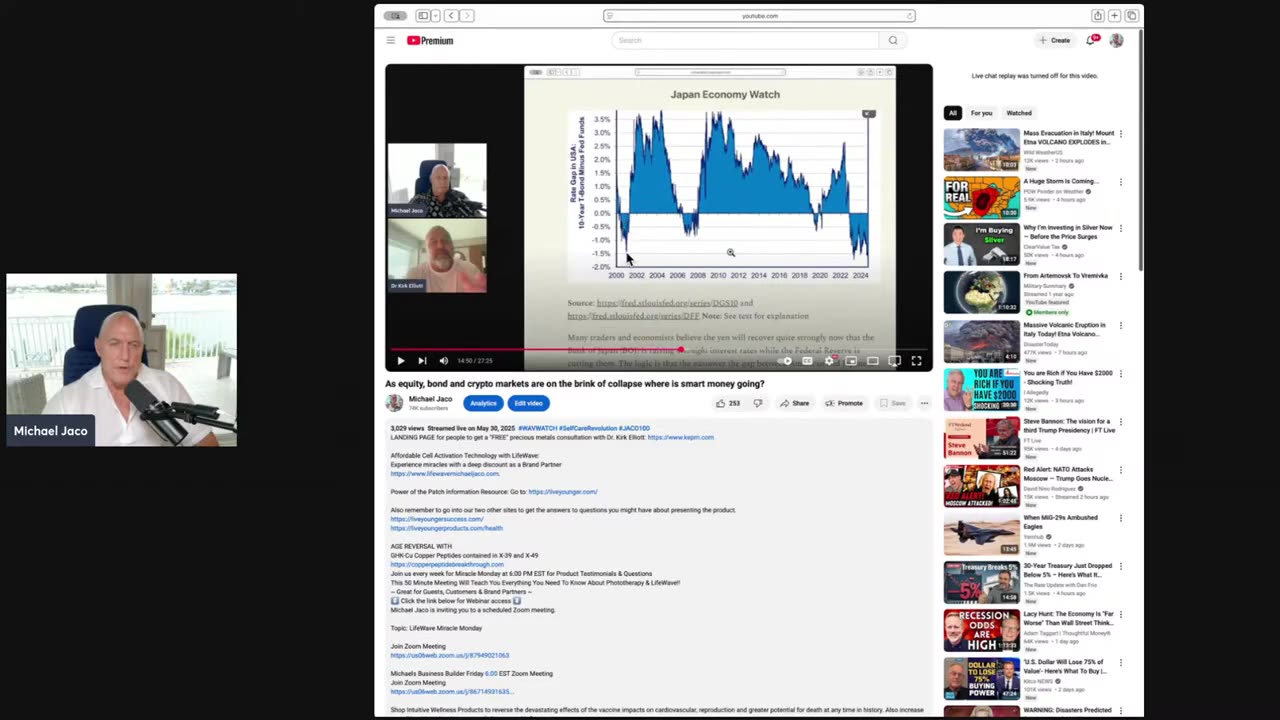Viewport: 1280px width, 720px height.
Task: Toggle closed captions
Action: (808, 361)
